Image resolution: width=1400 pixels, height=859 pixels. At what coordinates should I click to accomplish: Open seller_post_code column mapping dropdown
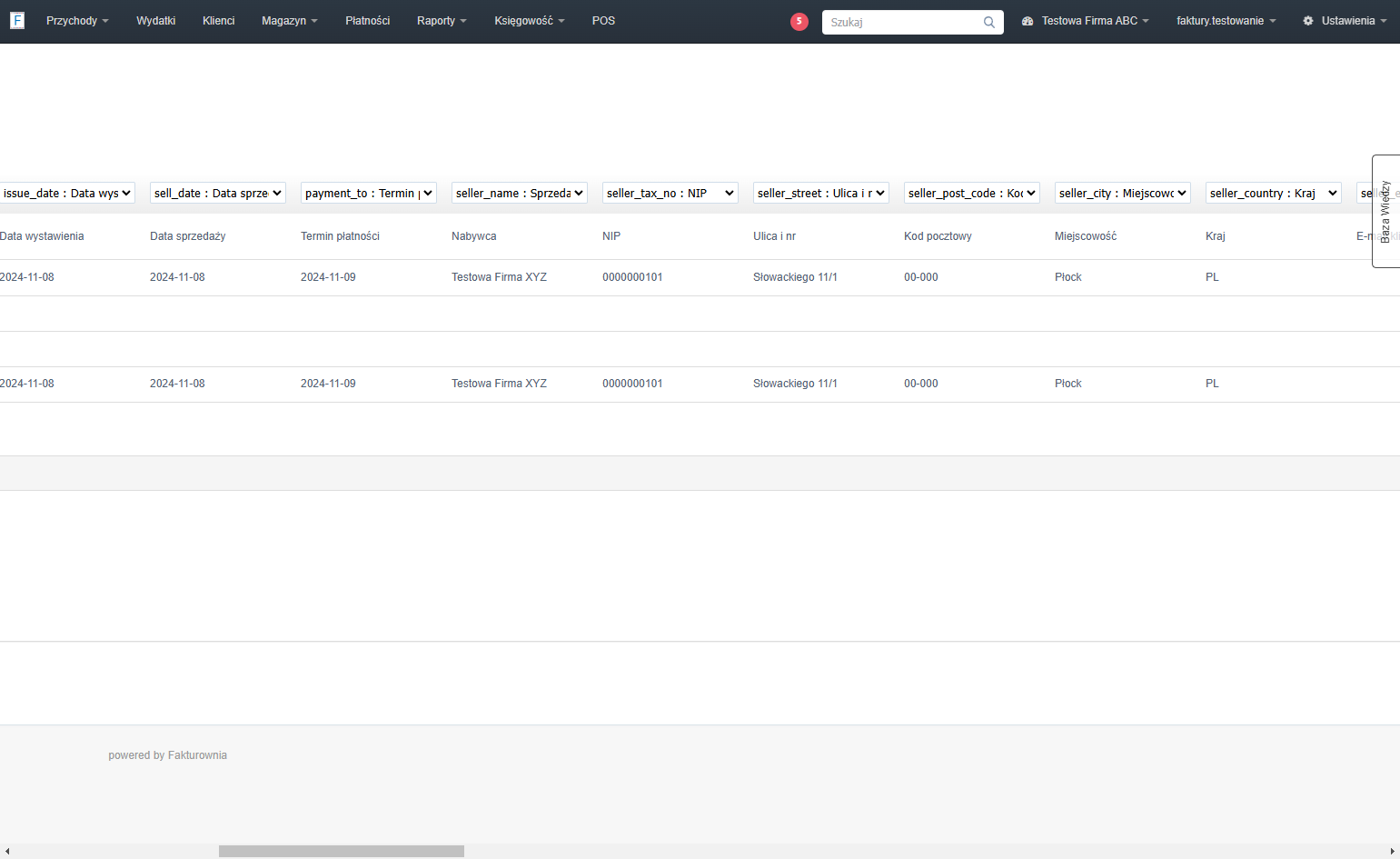[972, 193]
